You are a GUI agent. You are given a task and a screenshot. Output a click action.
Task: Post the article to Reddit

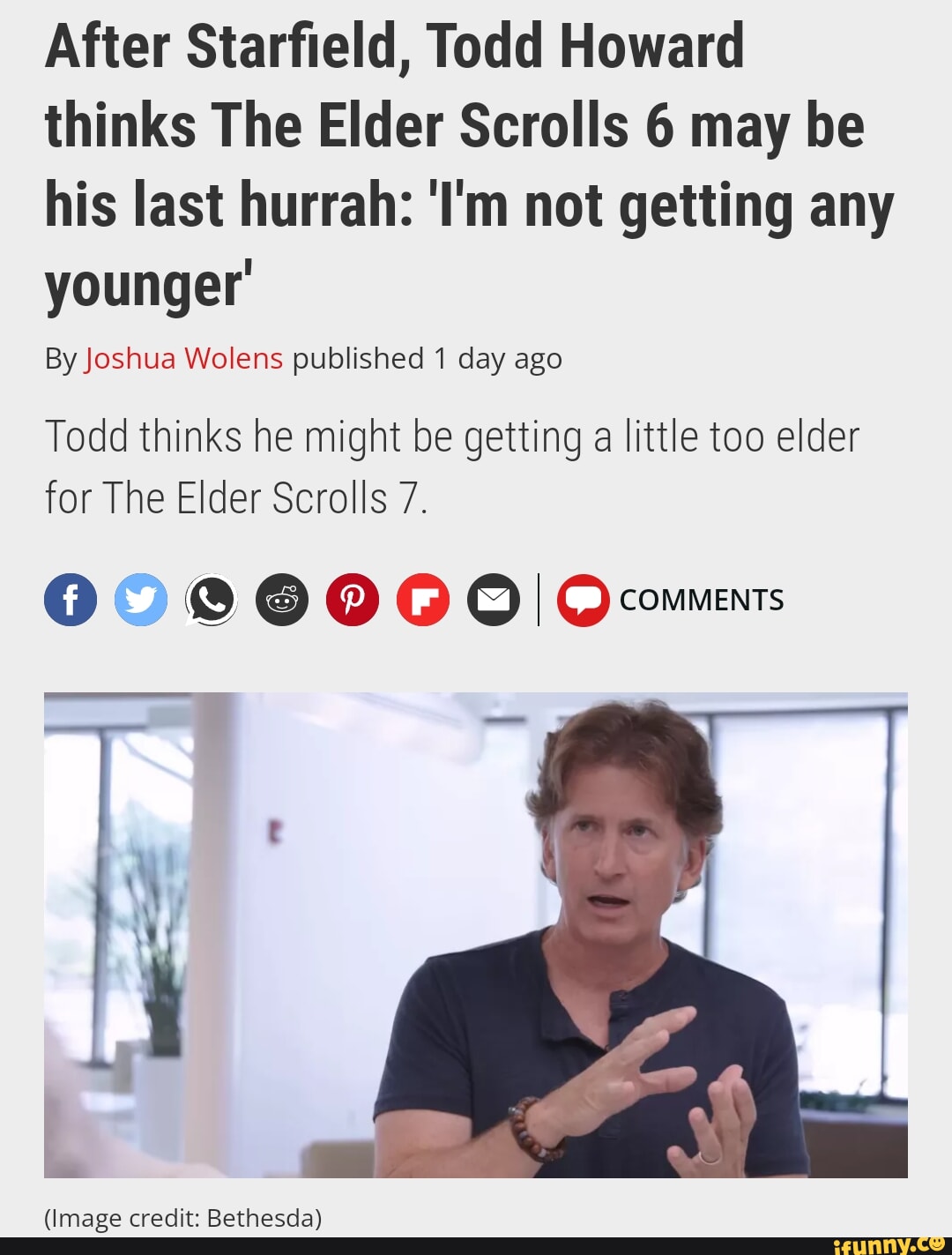[282, 600]
